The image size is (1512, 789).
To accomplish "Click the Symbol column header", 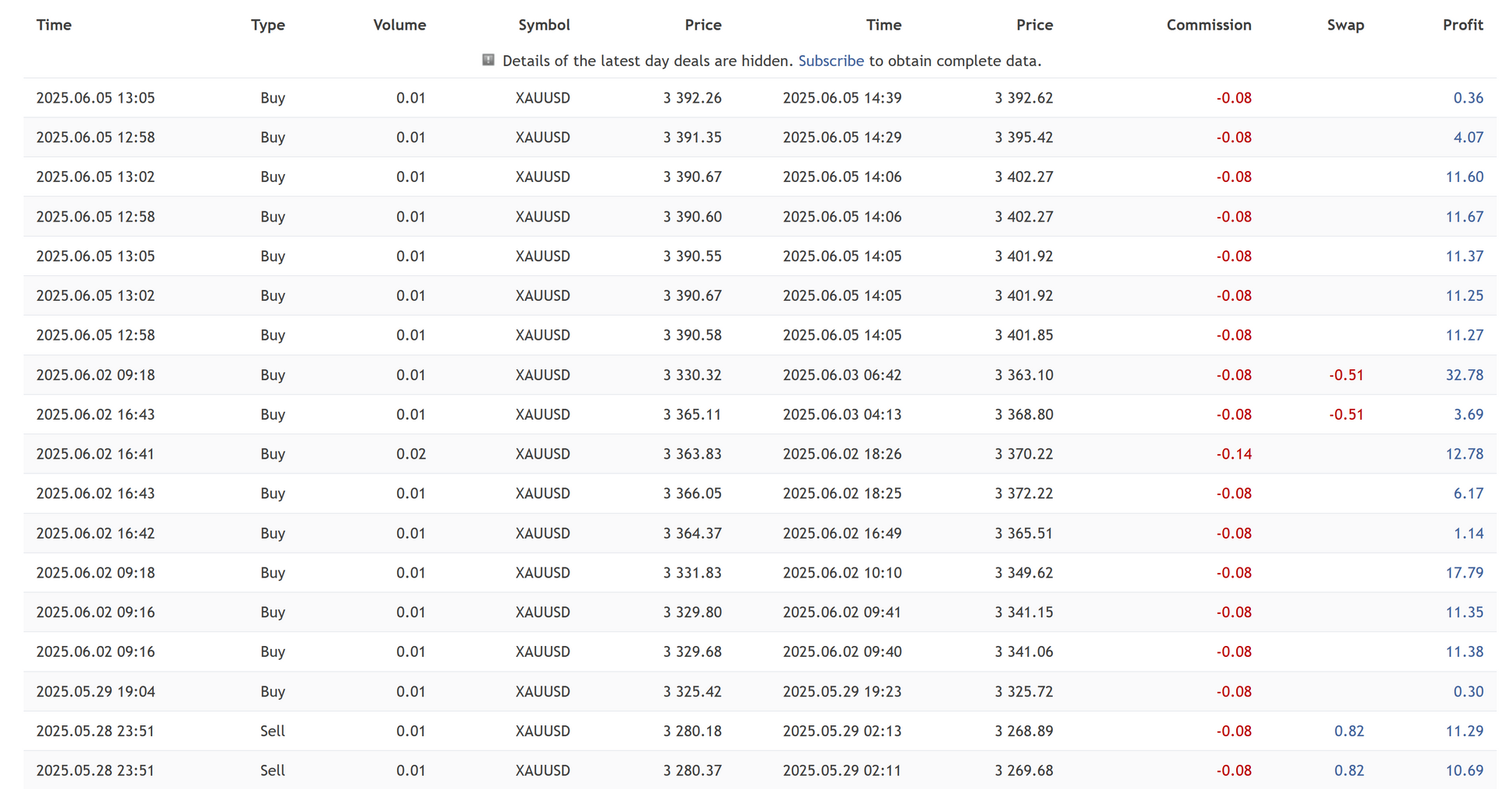I will tap(543, 25).
